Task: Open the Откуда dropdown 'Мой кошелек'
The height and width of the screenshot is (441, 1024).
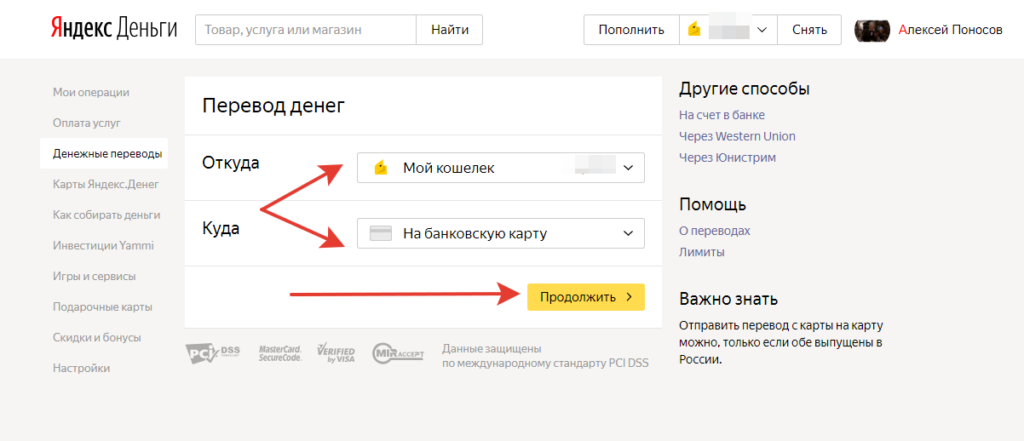Action: tap(500, 168)
